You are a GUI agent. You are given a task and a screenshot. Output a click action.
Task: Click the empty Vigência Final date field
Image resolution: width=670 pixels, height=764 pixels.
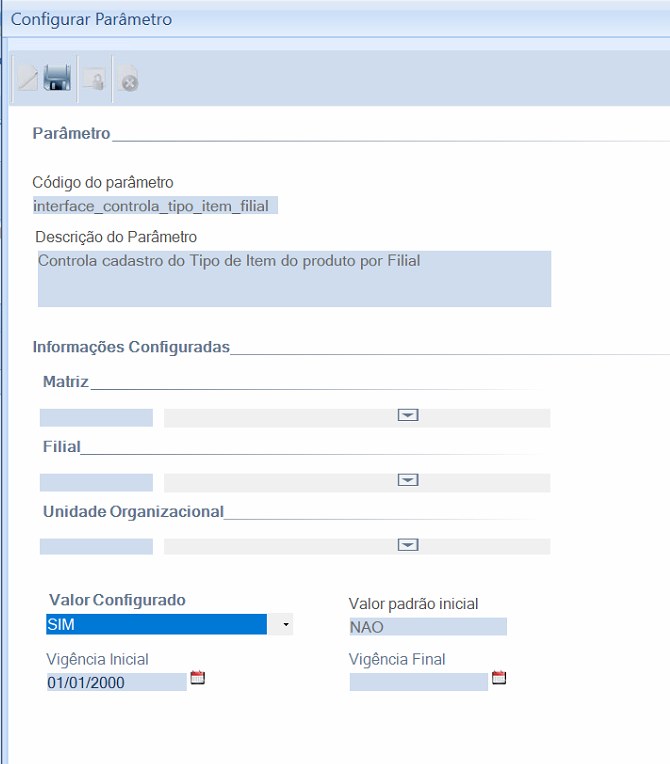coord(419,682)
